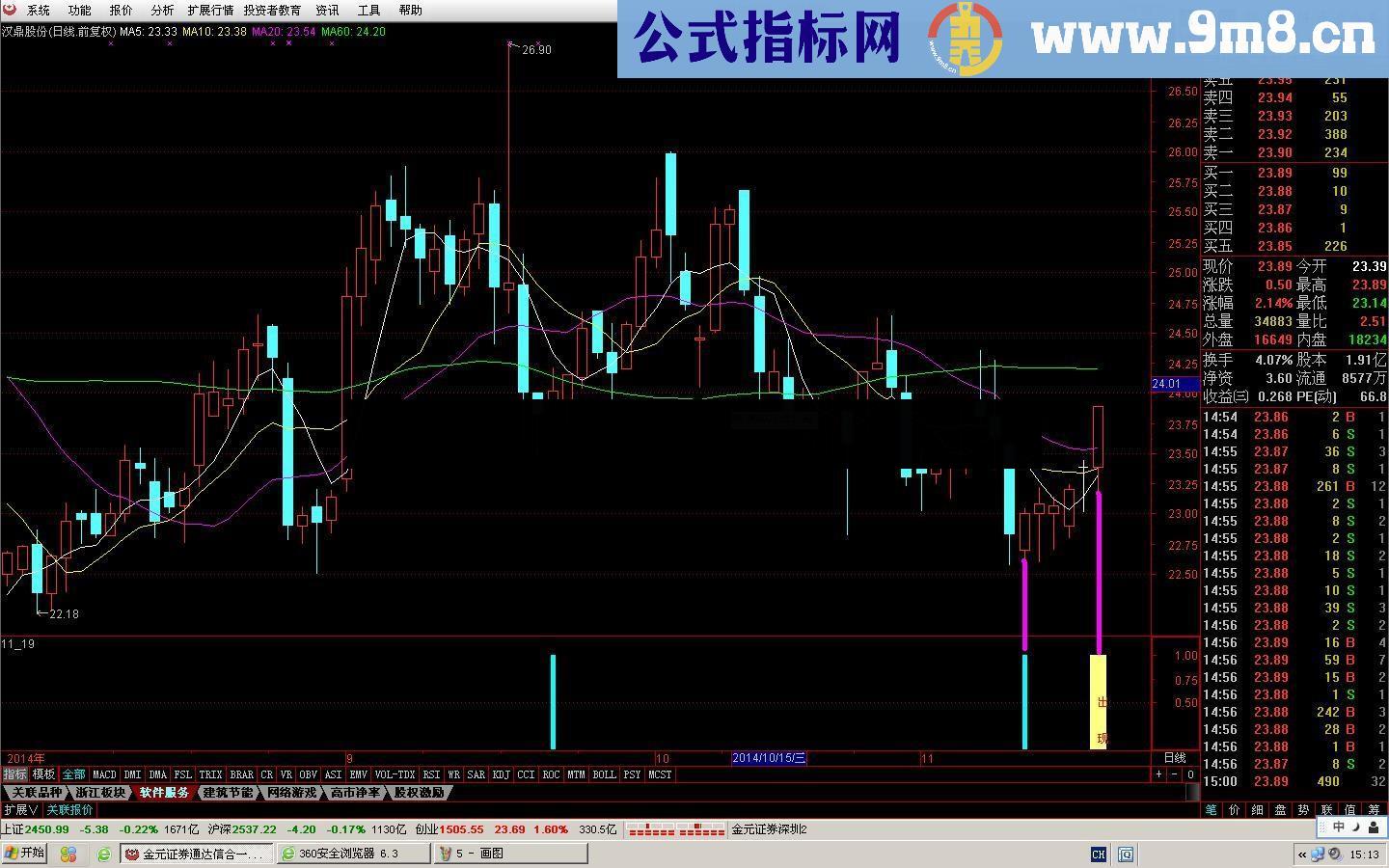This screenshot has width=1389, height=868.
Task: Click the person icon in the notification tray
Action: point(1373,827)
